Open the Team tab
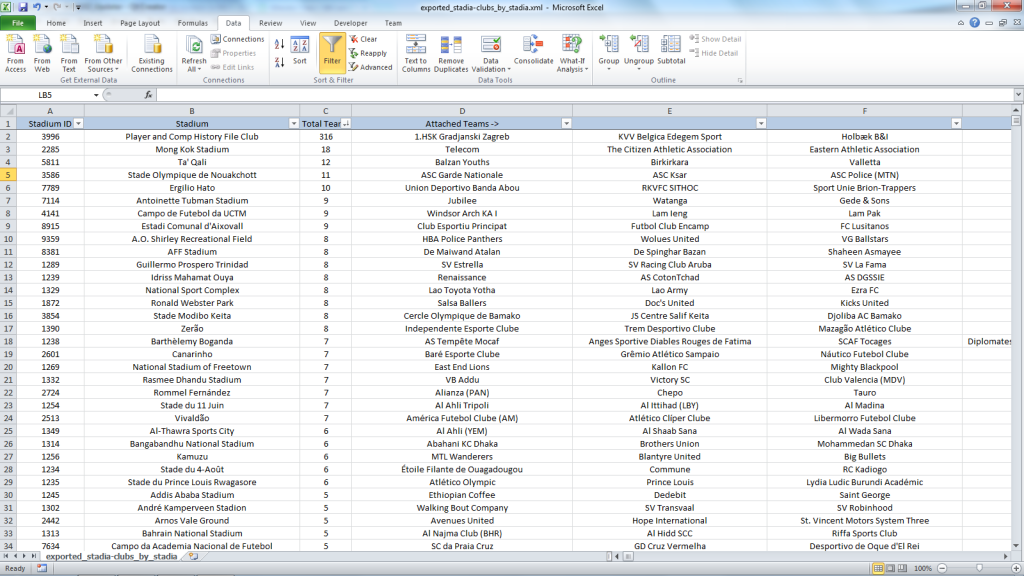This screenshot has height=576, width=1024. [x=393, y=23]
